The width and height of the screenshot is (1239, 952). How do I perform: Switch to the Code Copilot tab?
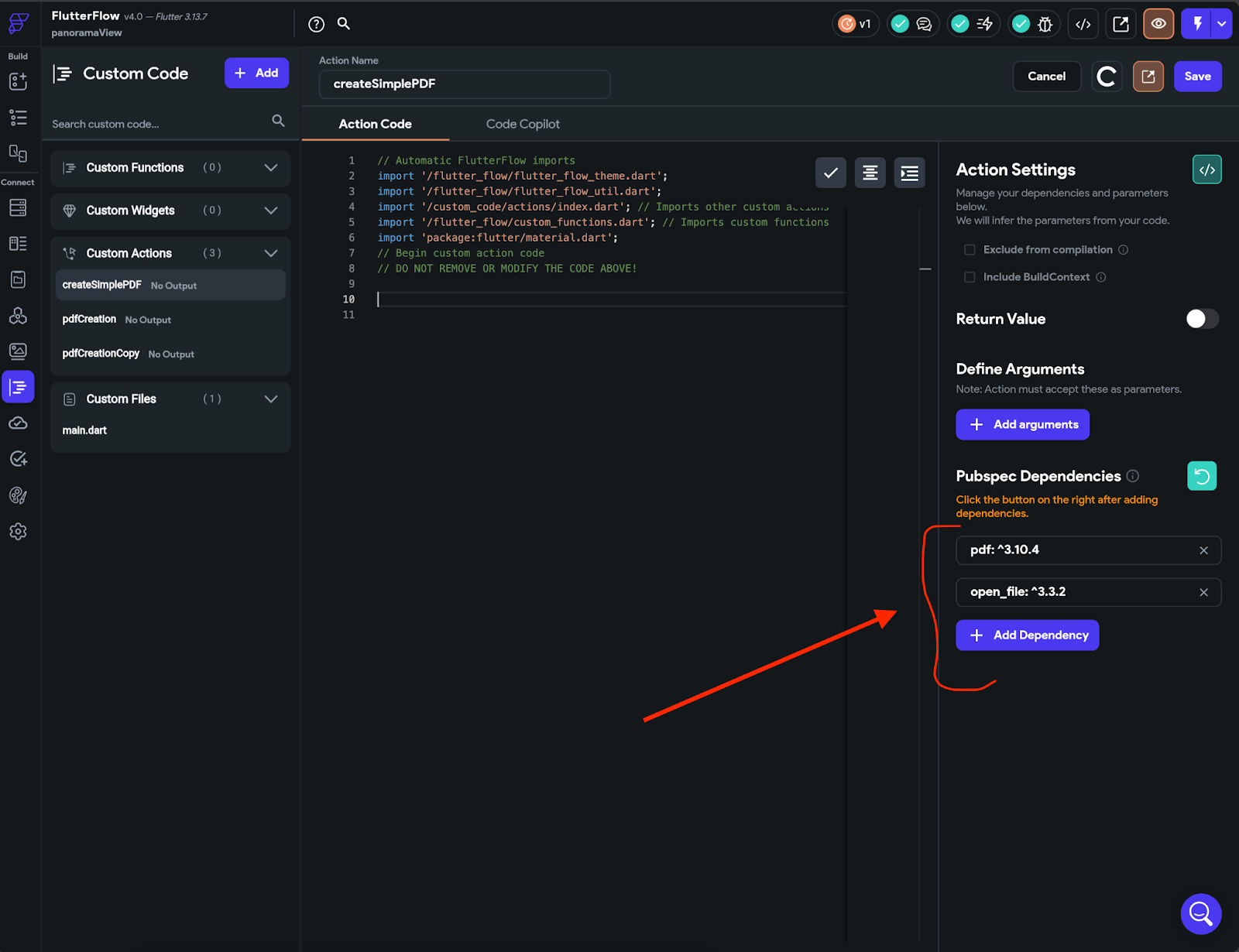(x=523, y=124)
